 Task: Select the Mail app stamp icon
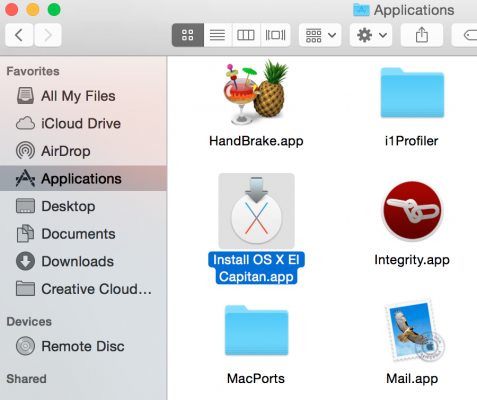point(414,331)
